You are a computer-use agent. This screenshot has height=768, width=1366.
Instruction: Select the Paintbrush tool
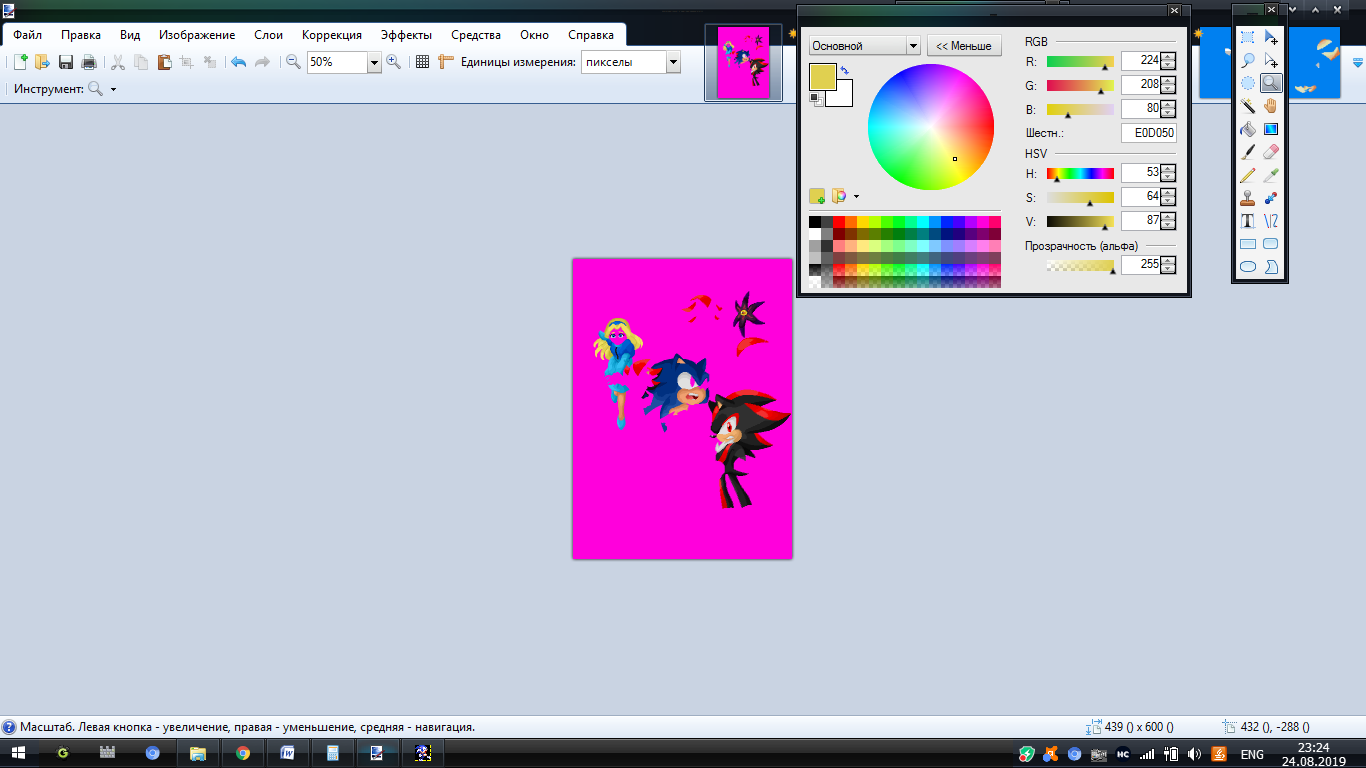pyautogui.click(x=1248, y=152)
